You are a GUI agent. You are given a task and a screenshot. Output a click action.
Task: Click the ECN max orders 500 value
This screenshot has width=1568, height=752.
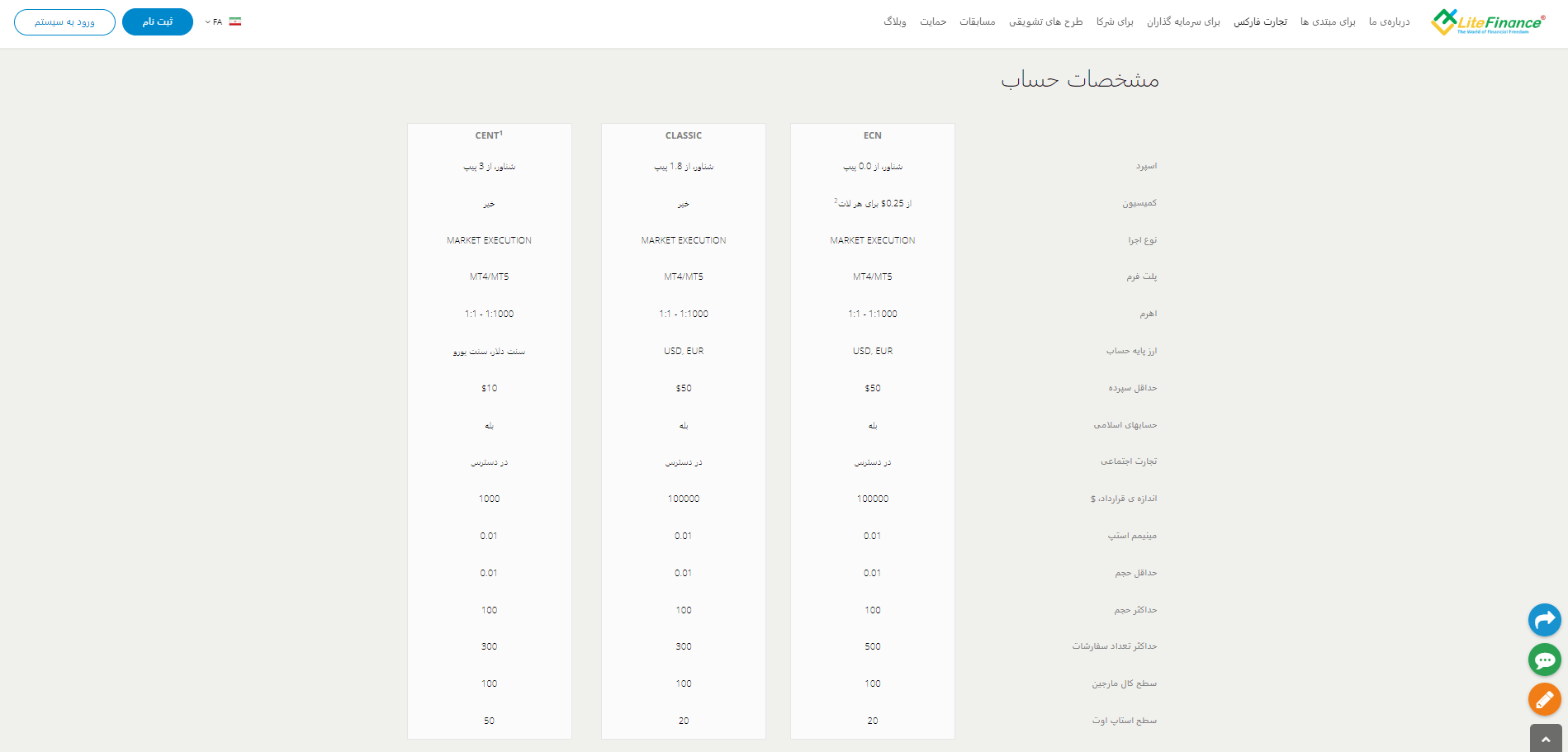[873, 646]
